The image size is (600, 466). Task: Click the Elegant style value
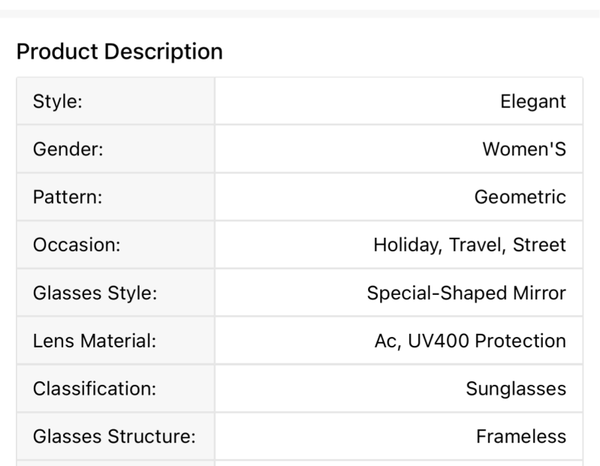coord(533,101)
